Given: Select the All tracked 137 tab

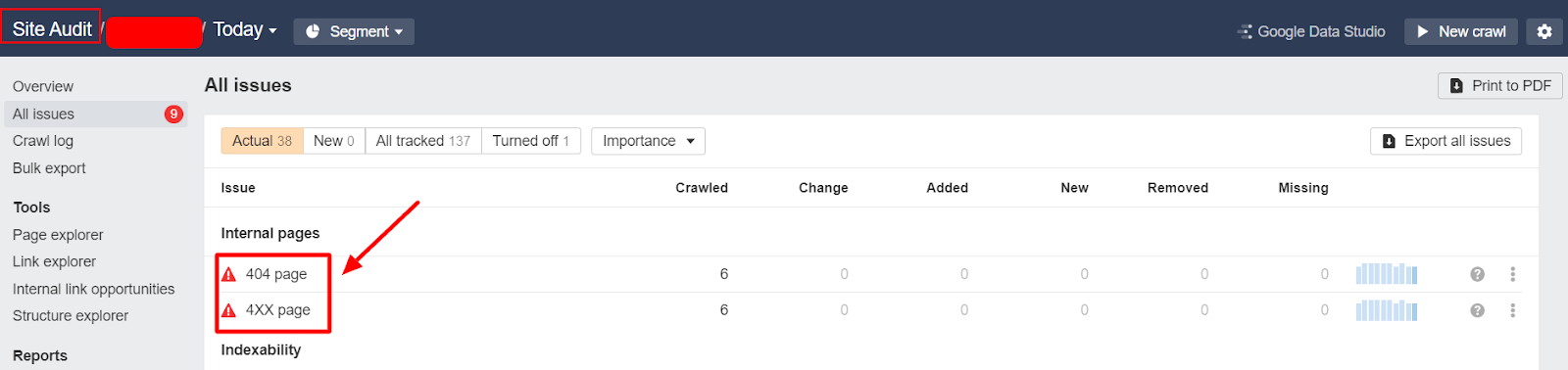Looking at the screenshot, I should (423, 141).
